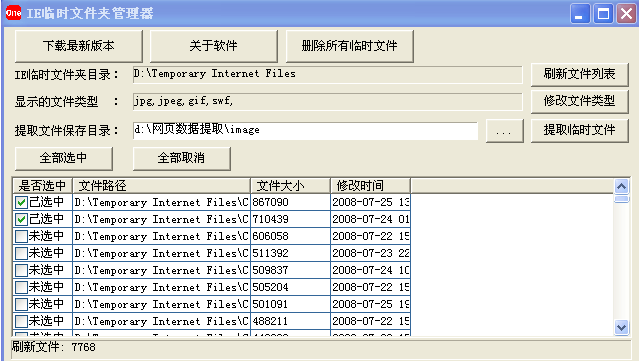
Task: Click the IE临时文件夹目录 path field
Action: [x=327, y=75]
